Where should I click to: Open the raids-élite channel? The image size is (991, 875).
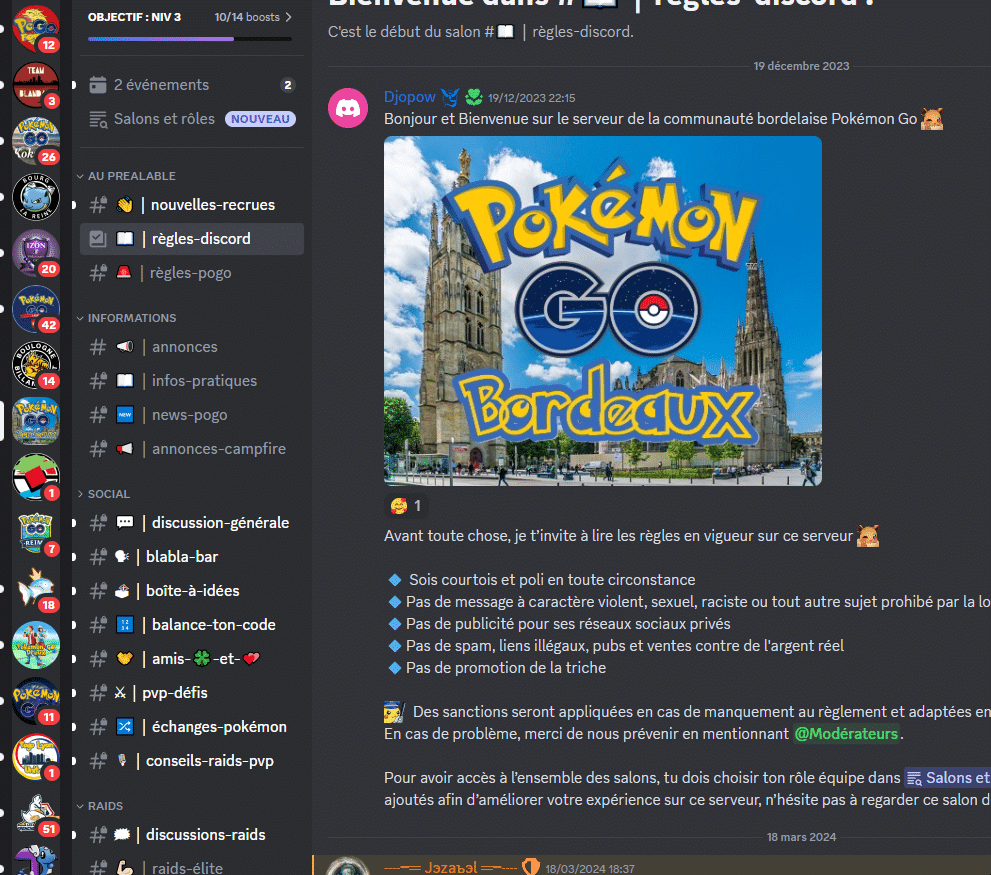(x=192, y=866)
